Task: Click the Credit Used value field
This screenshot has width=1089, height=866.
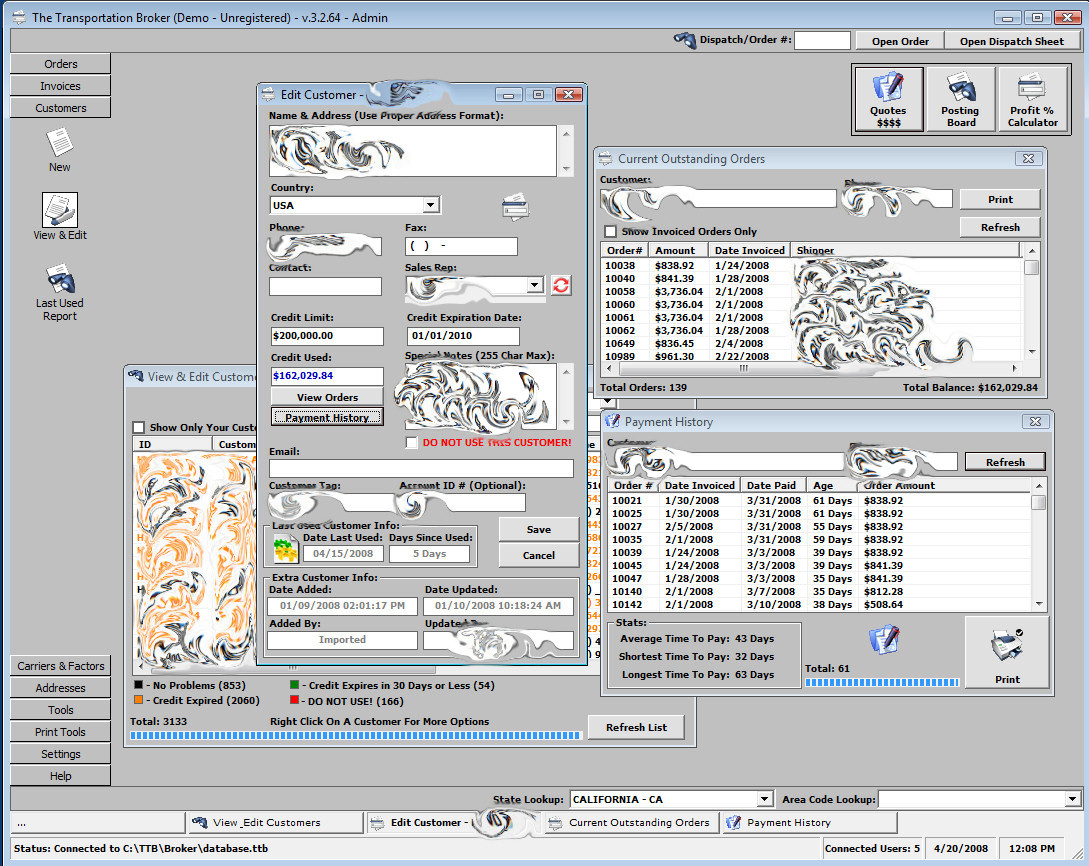Action: (327, 376)
